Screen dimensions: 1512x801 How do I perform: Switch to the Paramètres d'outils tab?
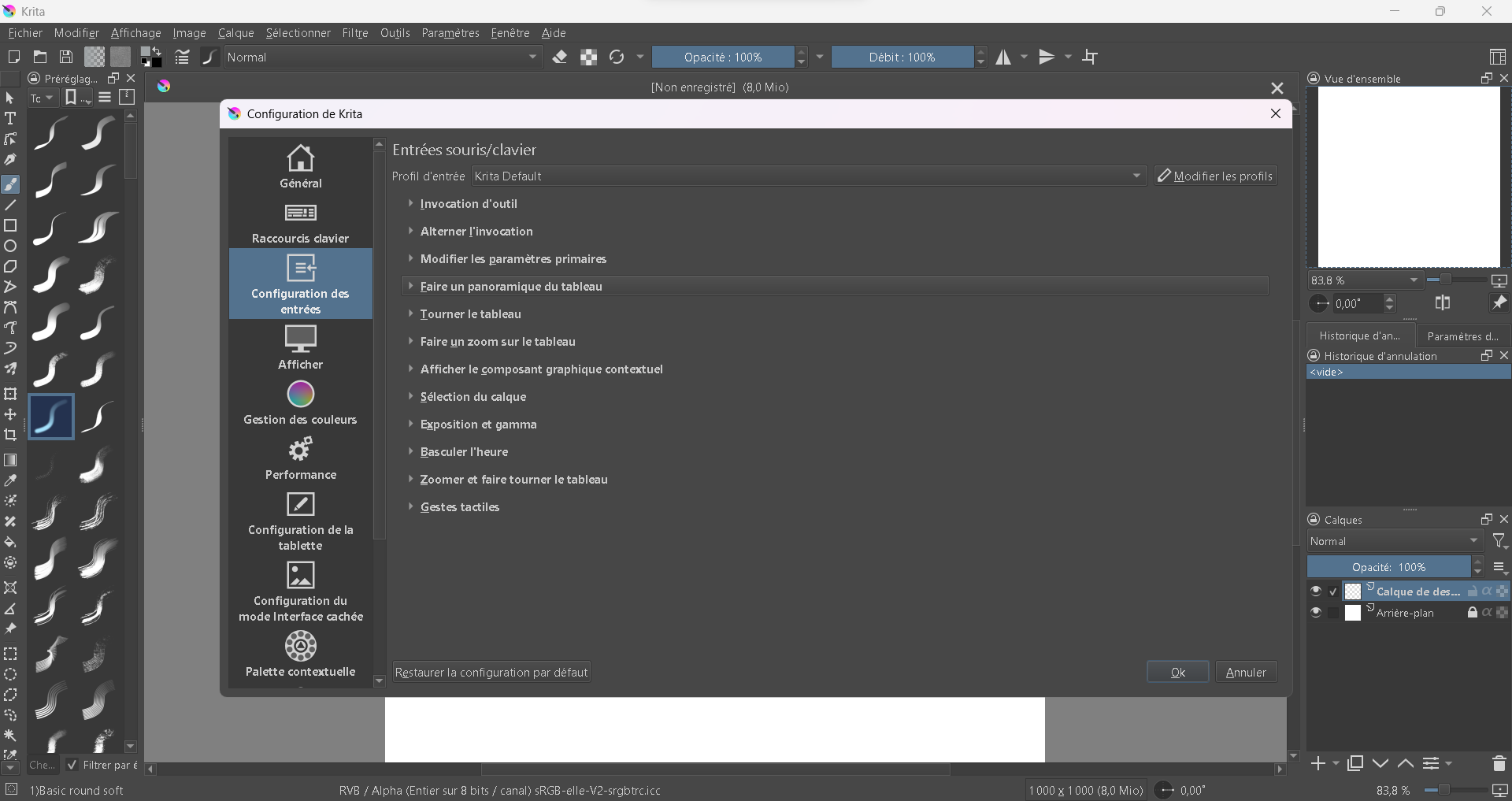coord(1462,336)
